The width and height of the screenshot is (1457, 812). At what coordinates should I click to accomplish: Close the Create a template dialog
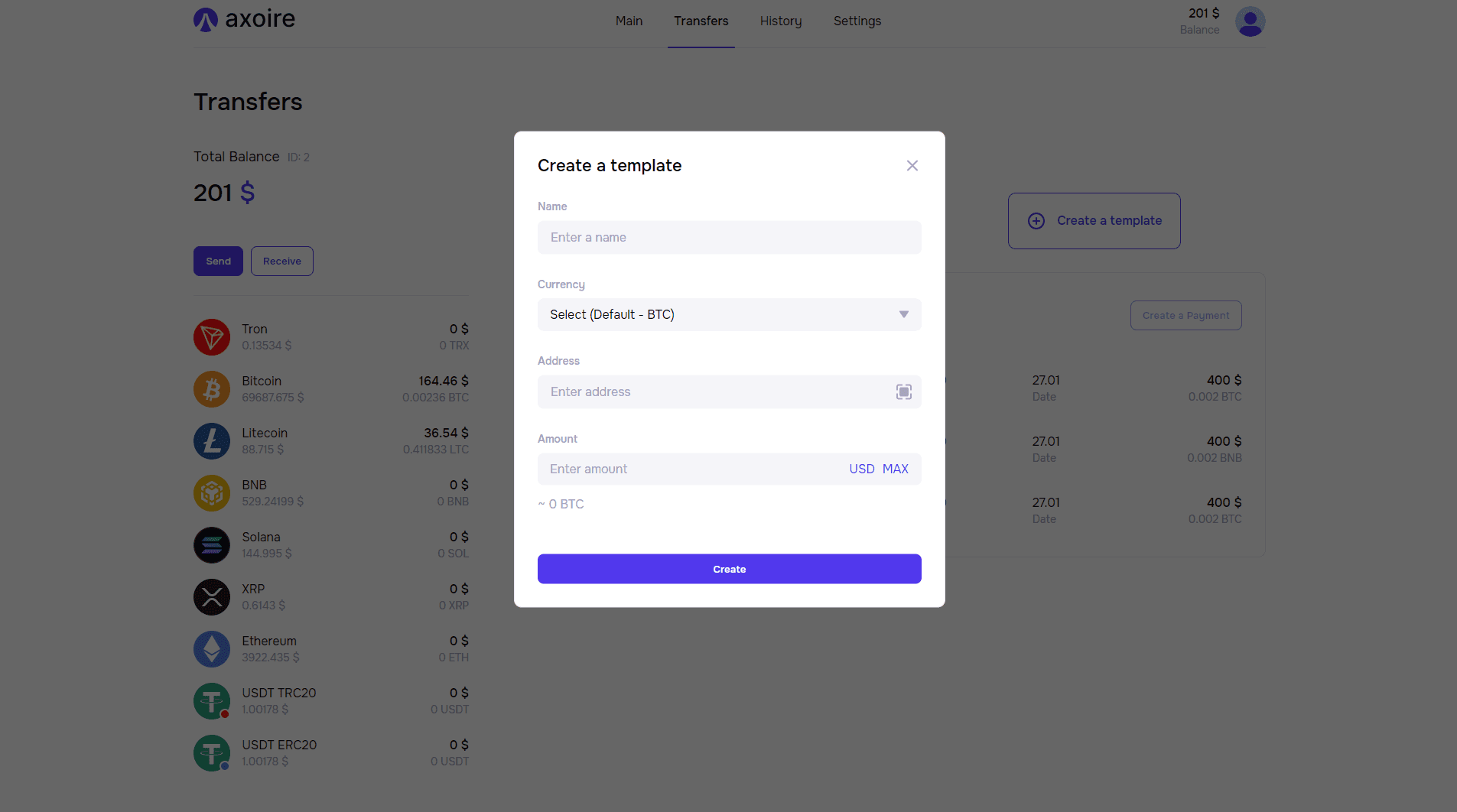click(912, 166)
